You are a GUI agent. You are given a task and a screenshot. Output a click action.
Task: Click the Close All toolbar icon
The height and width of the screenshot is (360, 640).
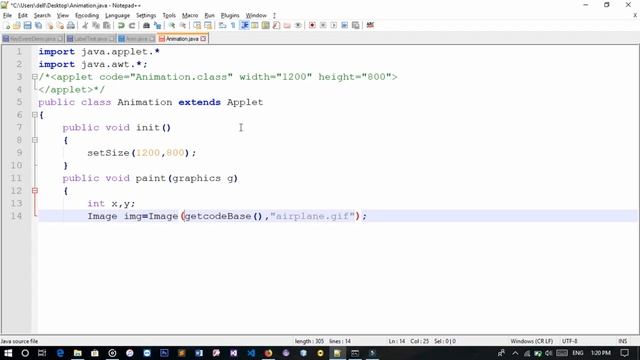point(60,25)
